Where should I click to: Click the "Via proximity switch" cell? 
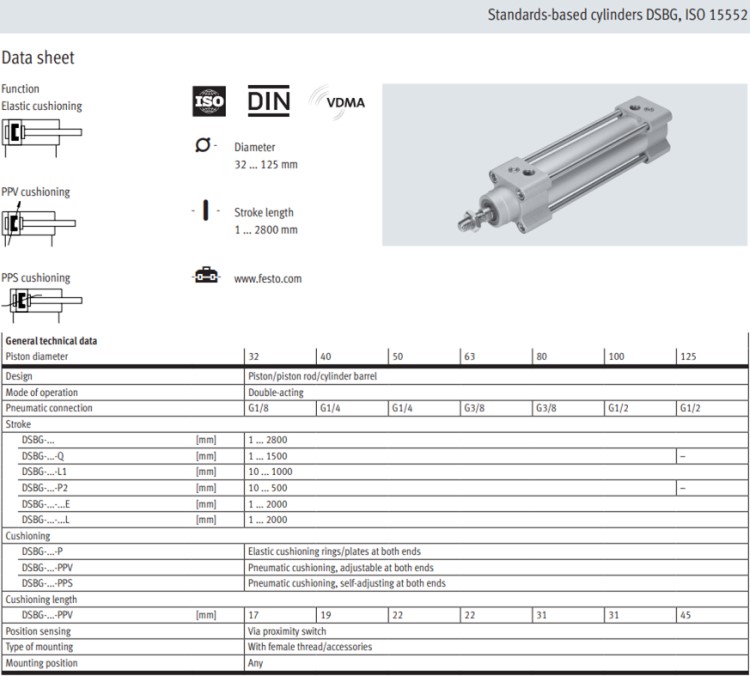coord(287,631)
